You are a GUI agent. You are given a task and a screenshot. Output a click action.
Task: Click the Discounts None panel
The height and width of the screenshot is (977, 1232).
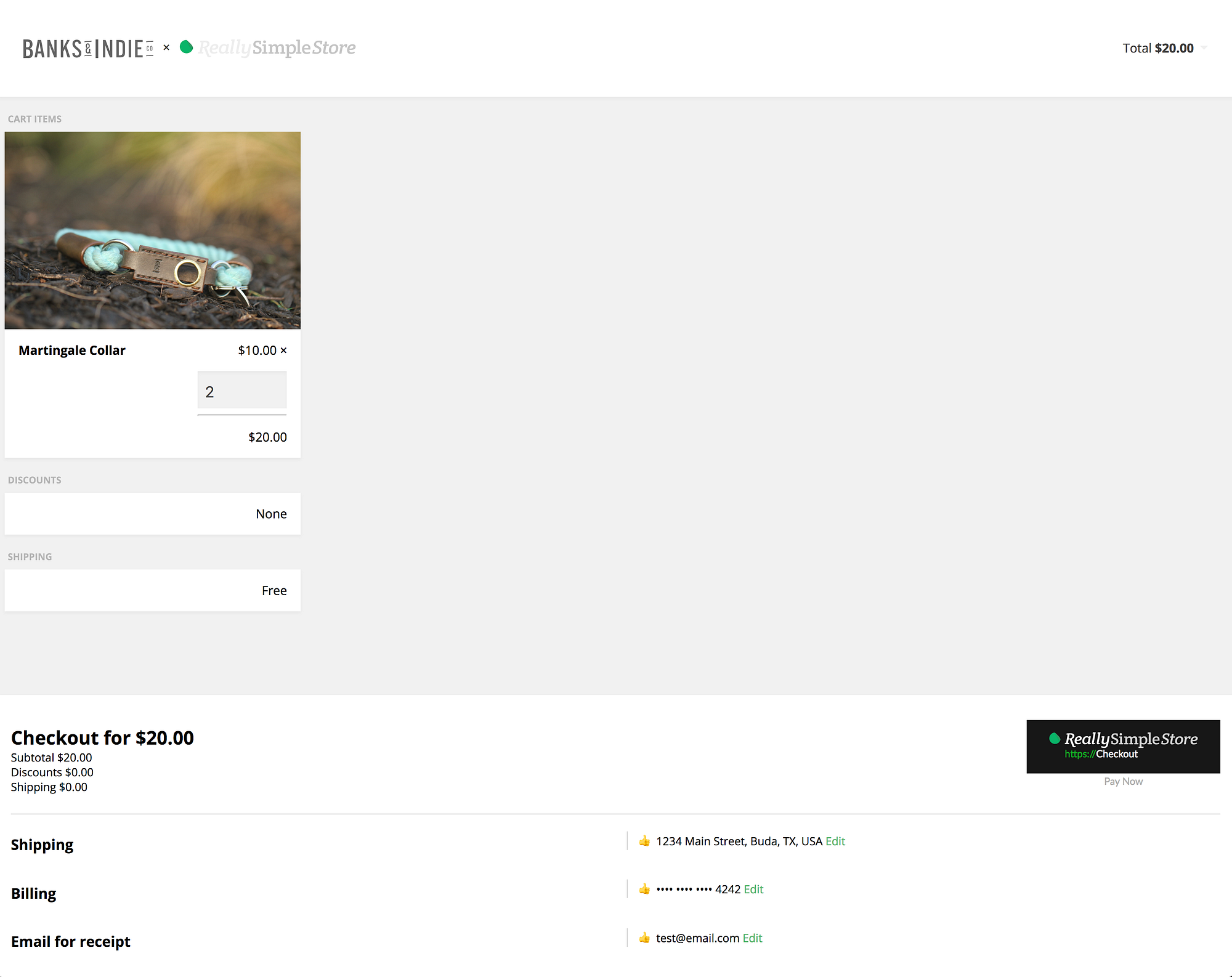coord(153,514)
